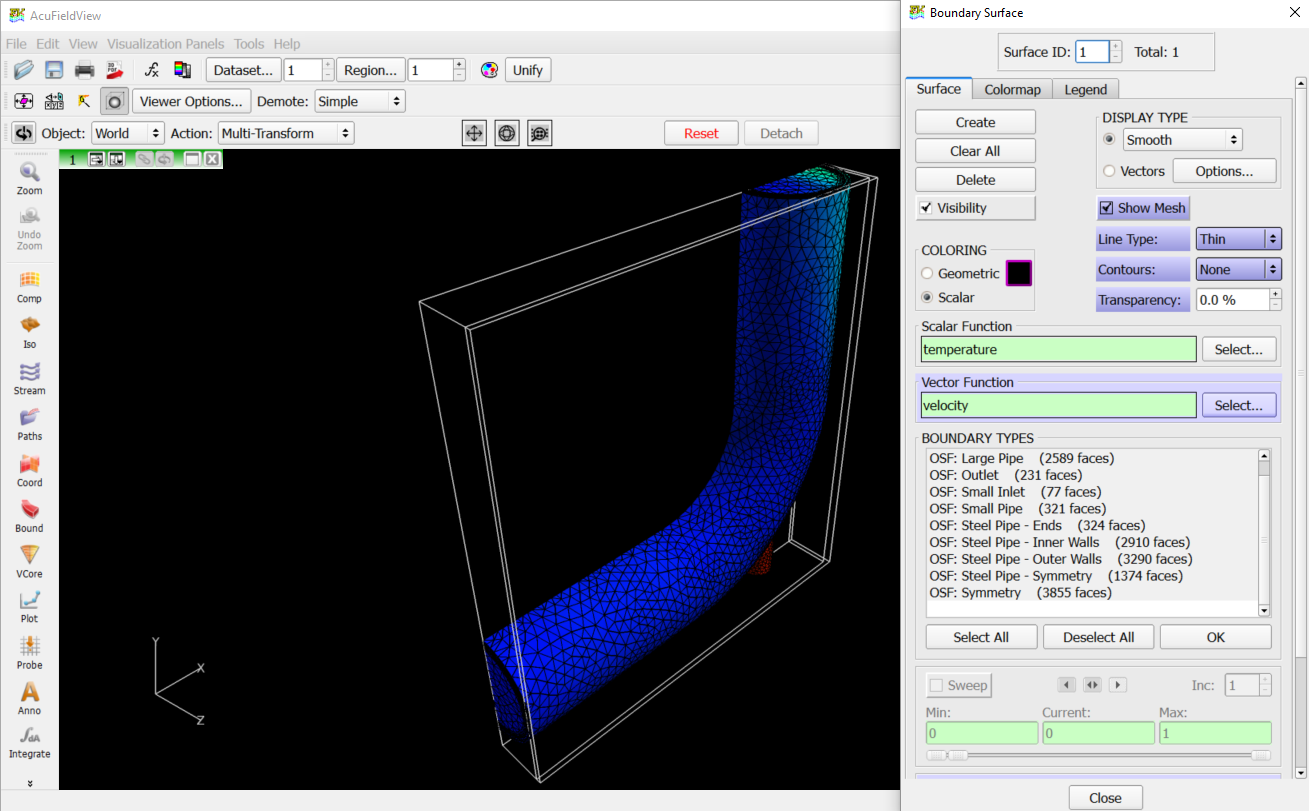Screen dimensions: 1309x811
Task: Expand the Contours dropdown
Action: click(x=1238, y=269)
